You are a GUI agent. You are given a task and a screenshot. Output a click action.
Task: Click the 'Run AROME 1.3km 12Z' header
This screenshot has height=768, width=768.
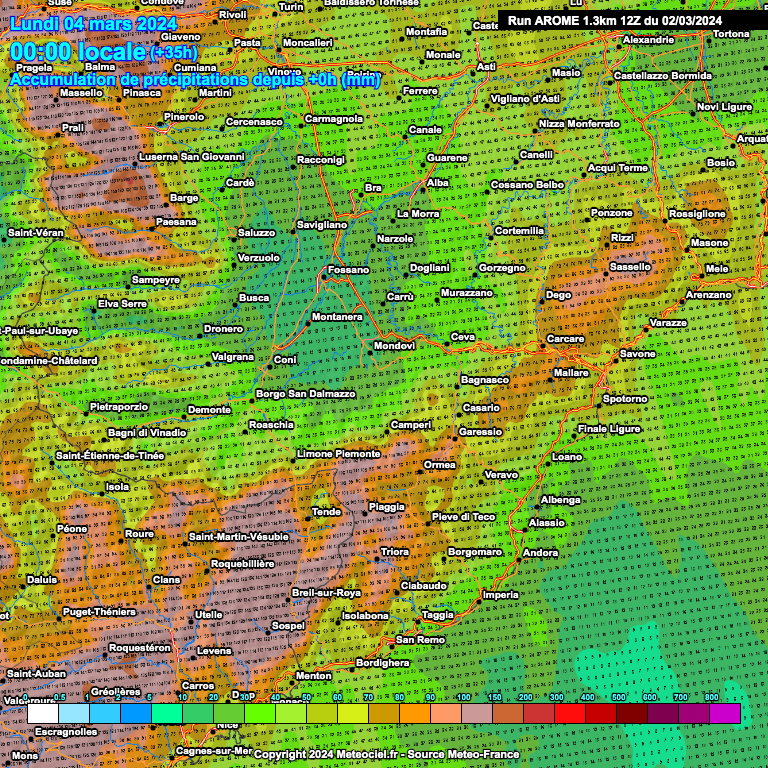pos(615,20)
